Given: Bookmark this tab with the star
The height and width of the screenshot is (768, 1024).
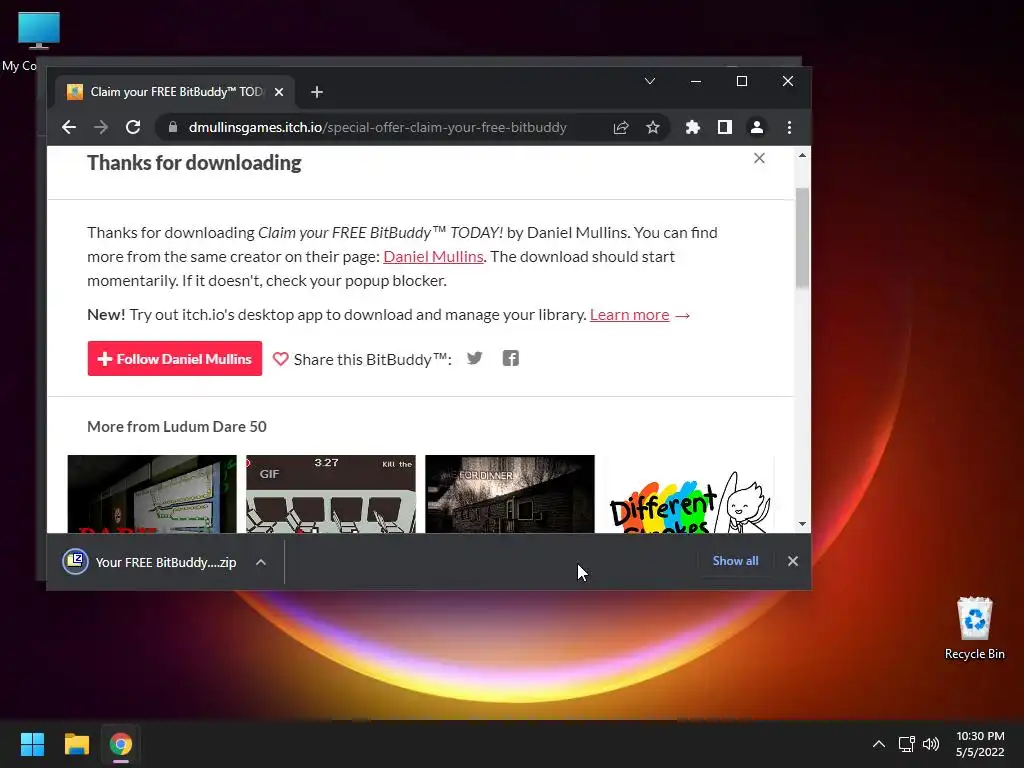Looking at the screenshot, I should (x=652, y=127).
